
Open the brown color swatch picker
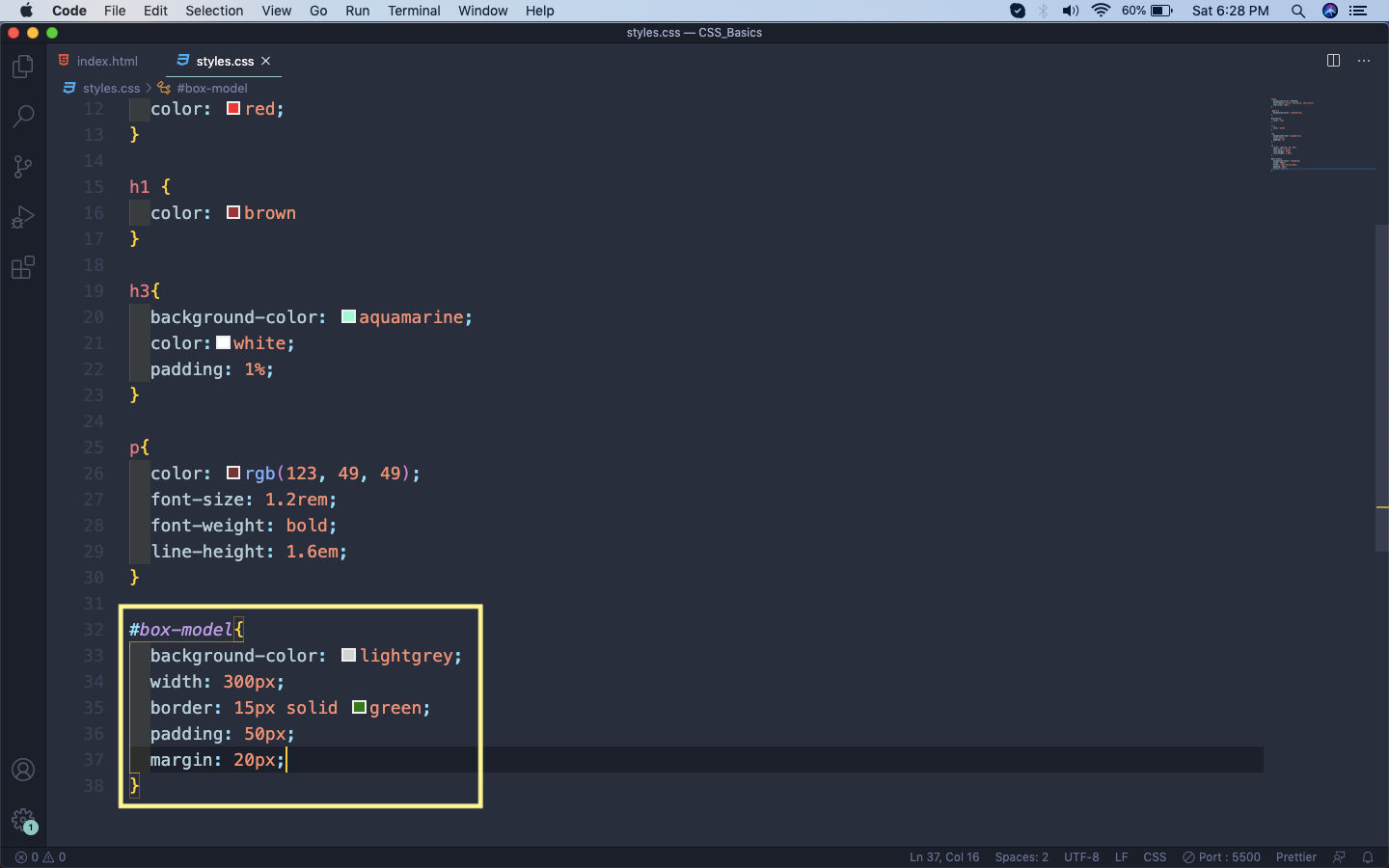(233, 212)
